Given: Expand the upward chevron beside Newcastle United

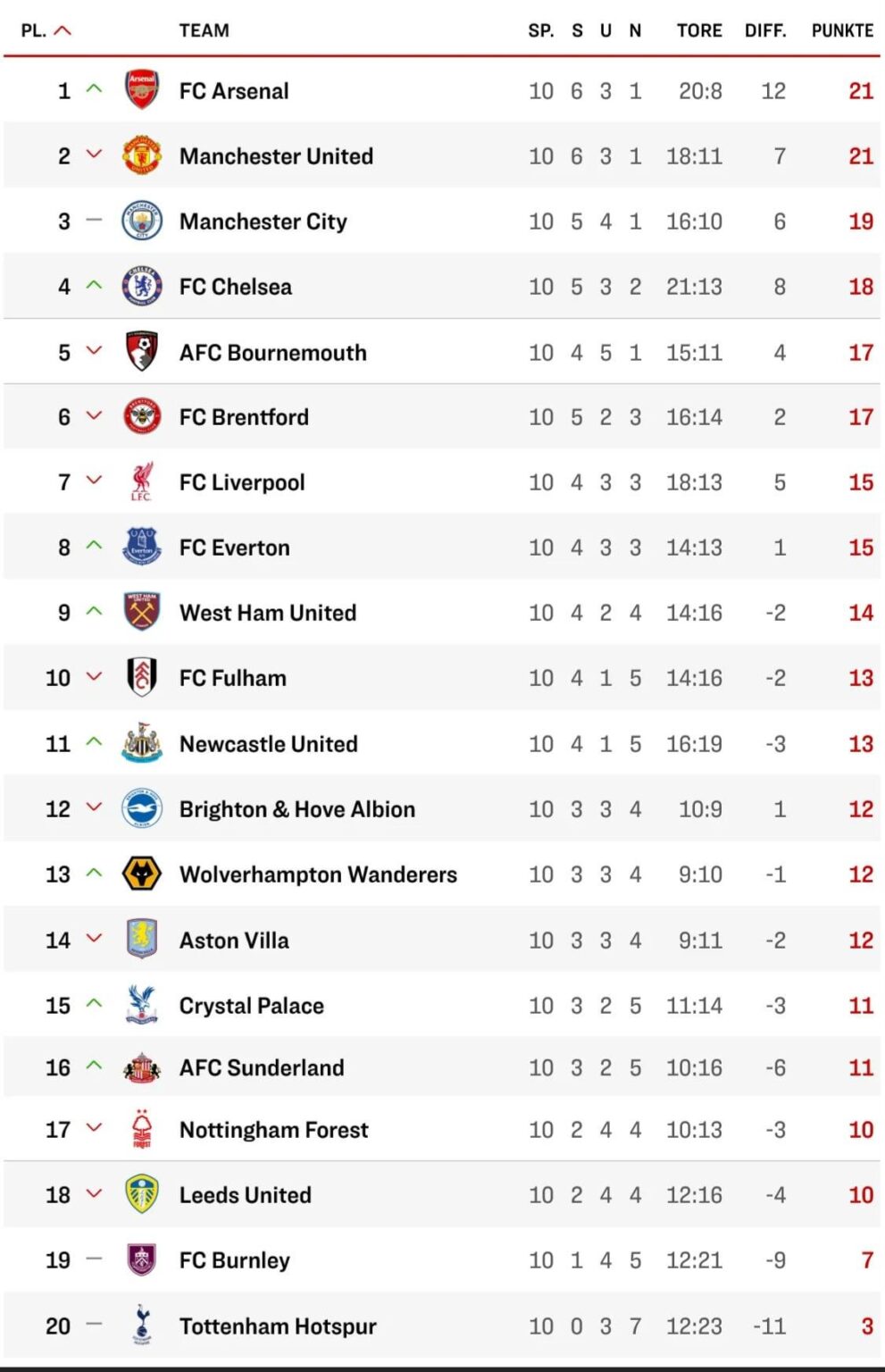Looking at the screenshot, I should (93, 743).
